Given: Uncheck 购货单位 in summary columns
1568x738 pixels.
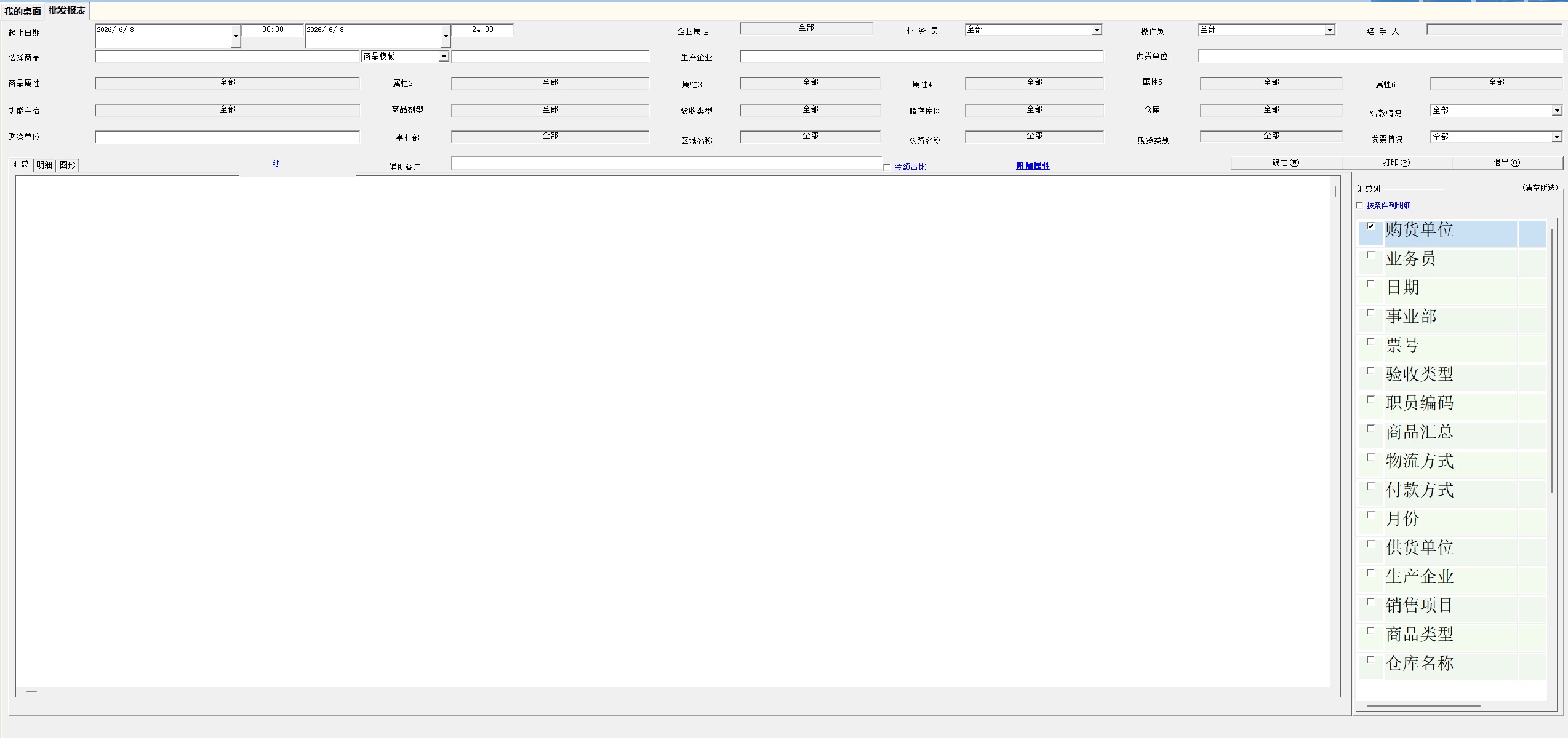Looking at the screenshot, I should (1370, 226).
